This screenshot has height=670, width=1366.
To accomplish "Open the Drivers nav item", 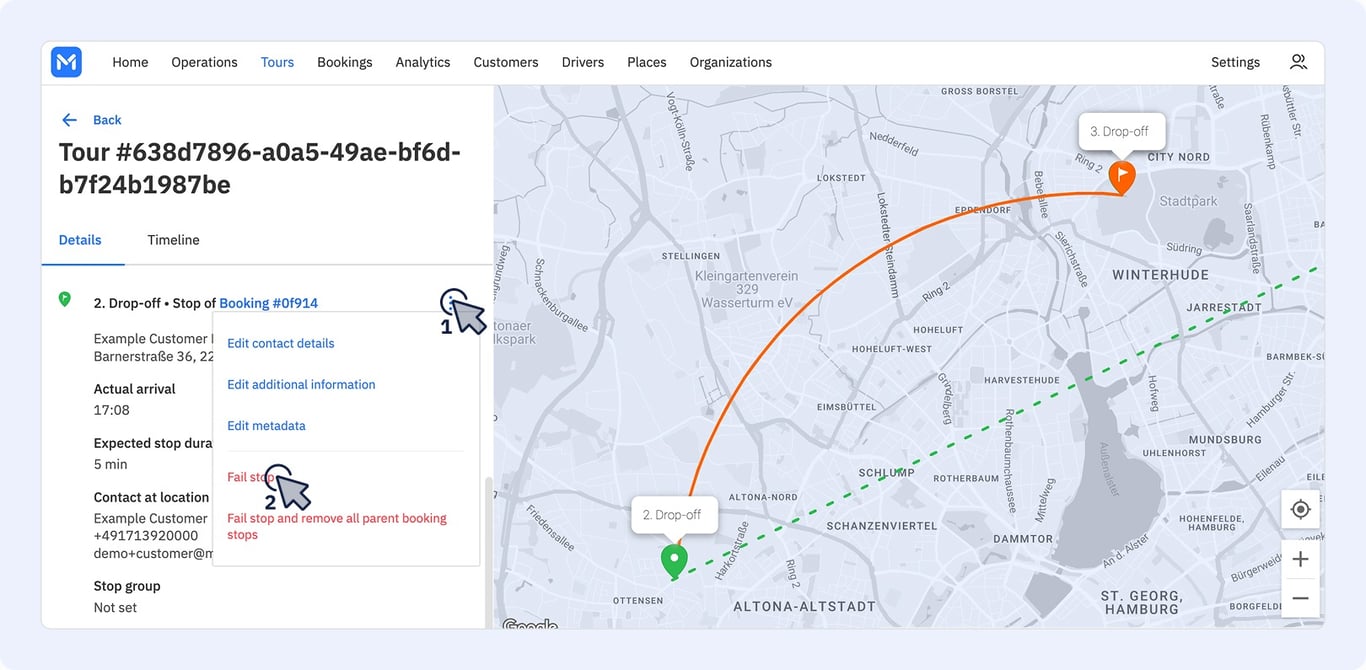I will pos(583,62).
